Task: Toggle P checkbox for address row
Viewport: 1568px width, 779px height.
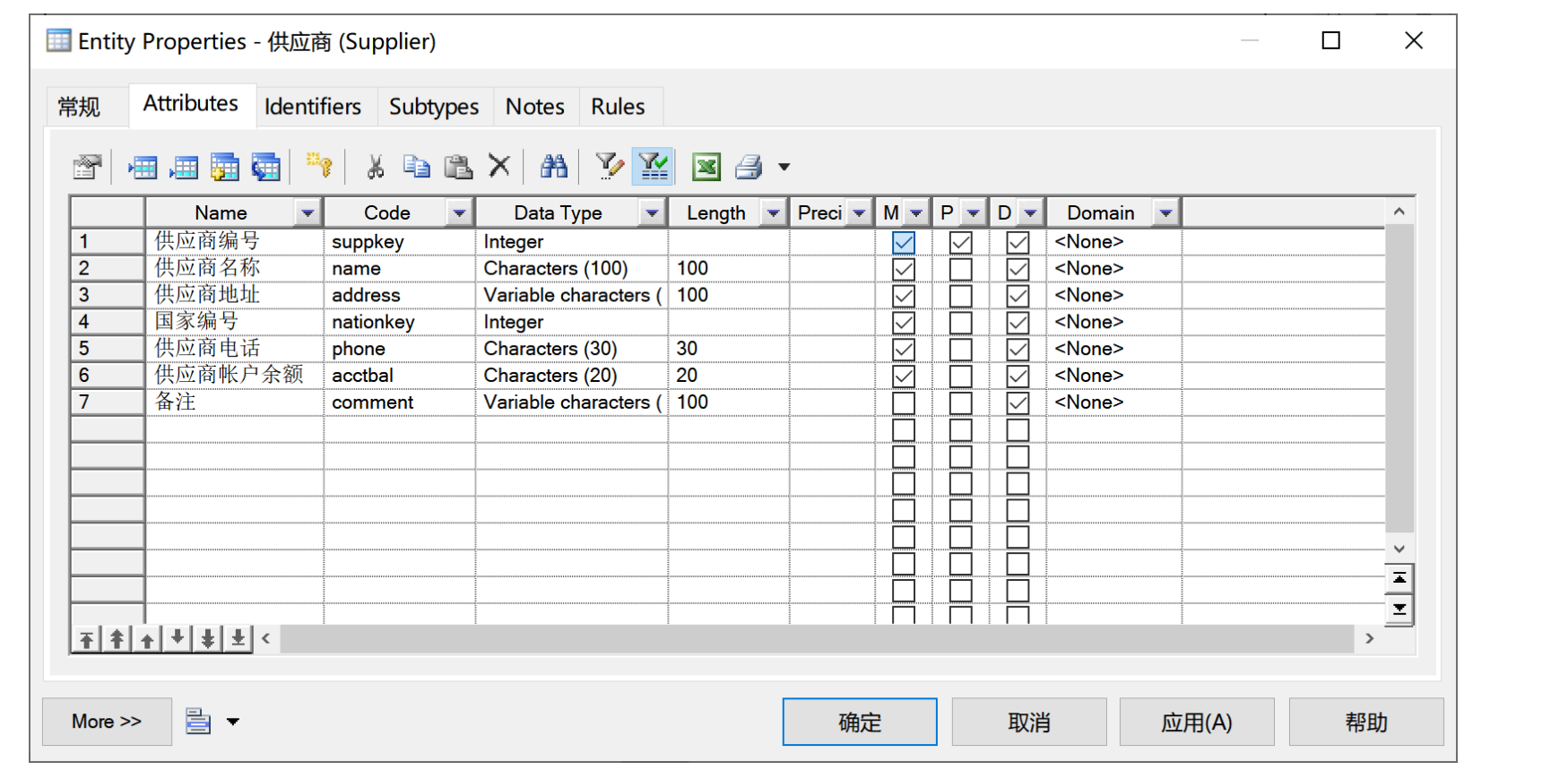Action: [x=961, y=296]
